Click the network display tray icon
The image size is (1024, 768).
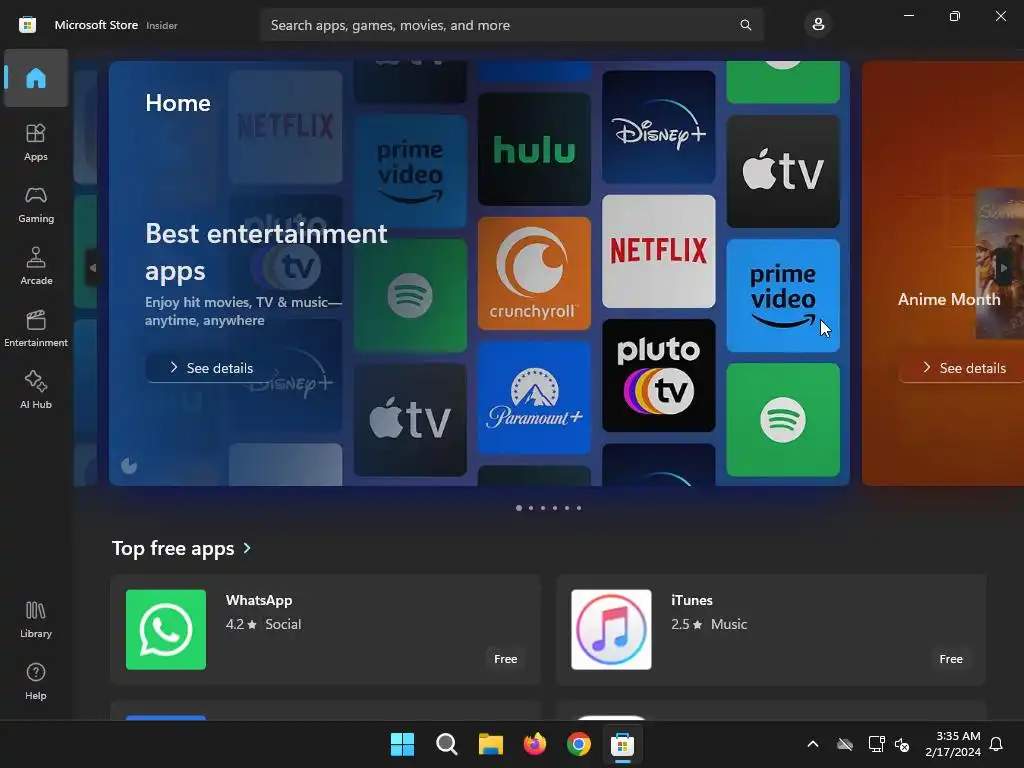point(876,744)
